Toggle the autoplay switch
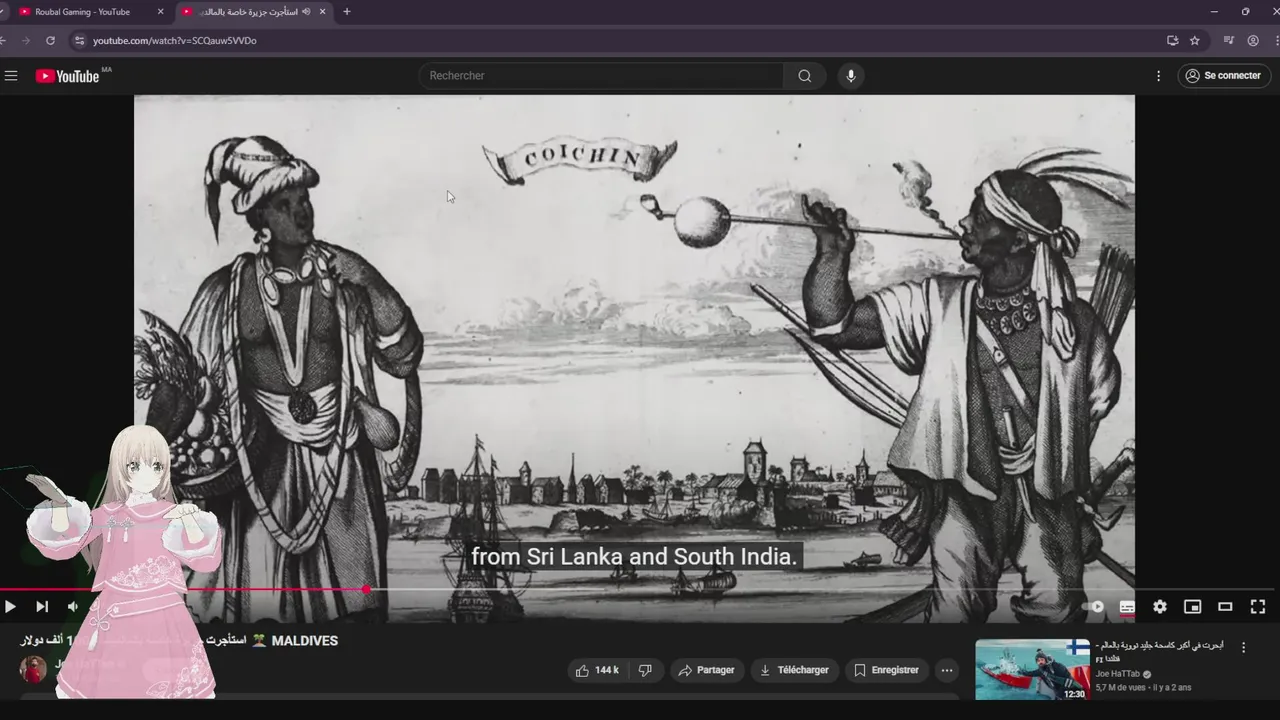1280x720 pixels. tap(1094, 607)
